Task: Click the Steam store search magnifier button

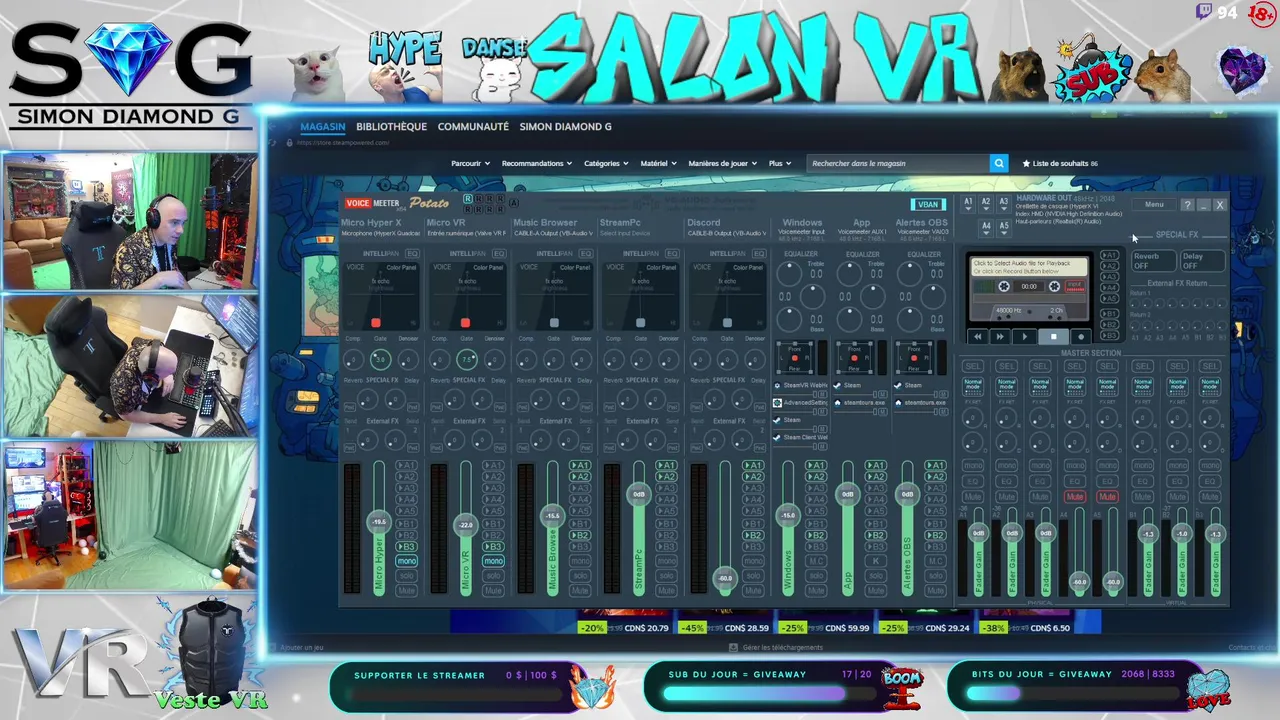Action: (x=998, y=163)
